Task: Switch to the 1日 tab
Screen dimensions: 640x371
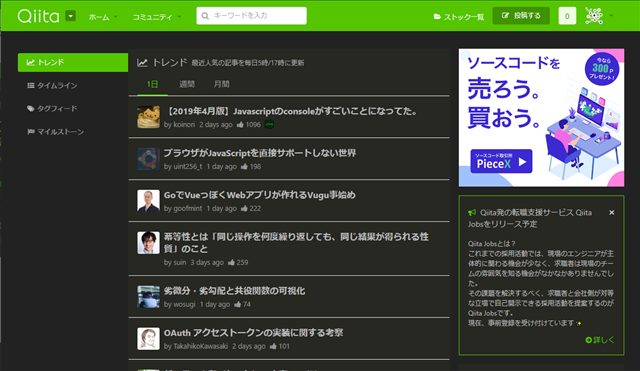Action: (x=152, y=84)
